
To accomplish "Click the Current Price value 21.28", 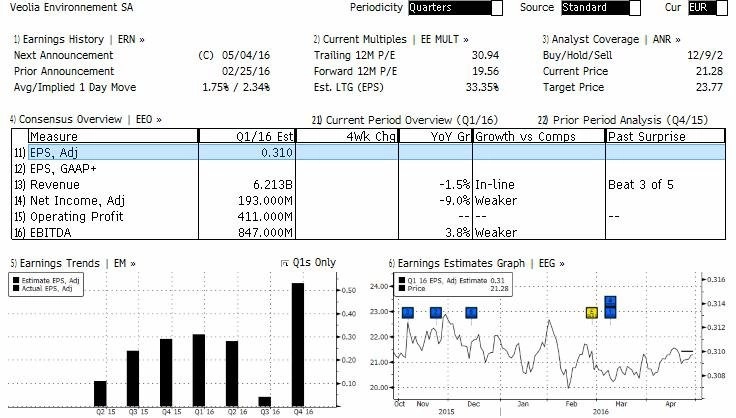I will pyautogui.click(x=709, y=71).
